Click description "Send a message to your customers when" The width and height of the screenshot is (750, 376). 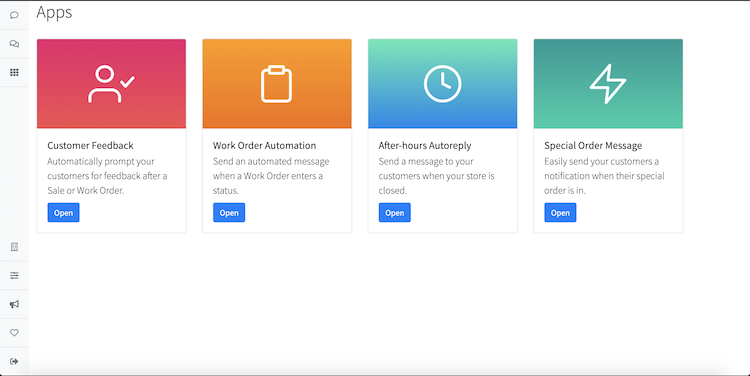click(x=436, y=176)
